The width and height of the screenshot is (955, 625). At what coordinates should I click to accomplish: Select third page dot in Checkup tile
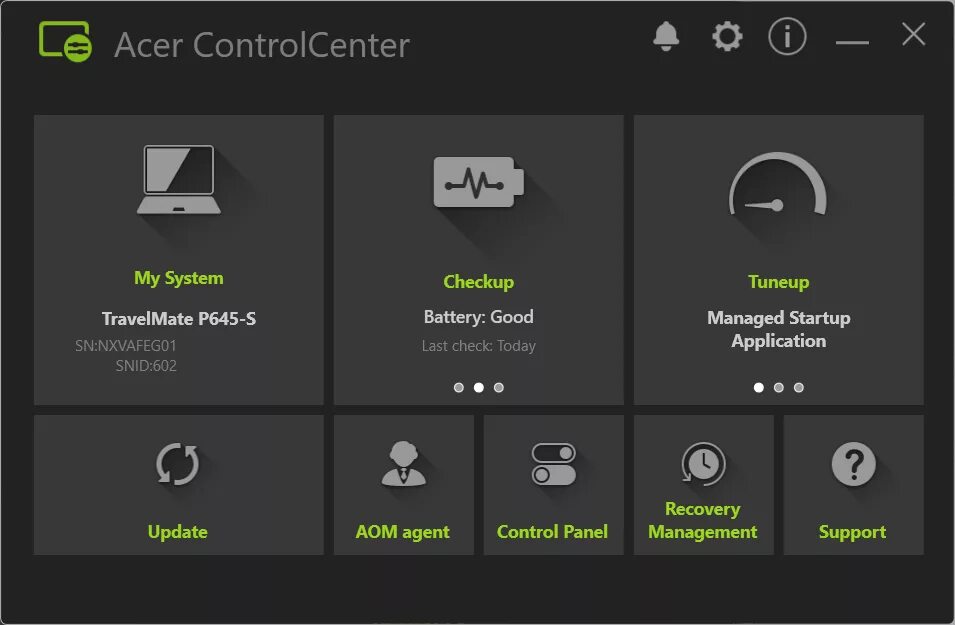pos(499,387)
